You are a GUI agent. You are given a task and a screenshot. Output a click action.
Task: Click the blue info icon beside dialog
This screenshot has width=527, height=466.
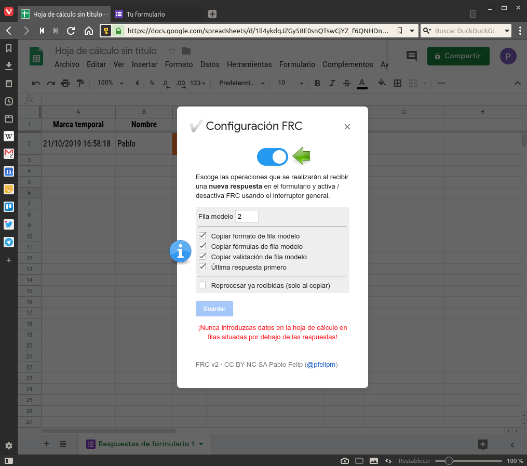coord(180,251)
